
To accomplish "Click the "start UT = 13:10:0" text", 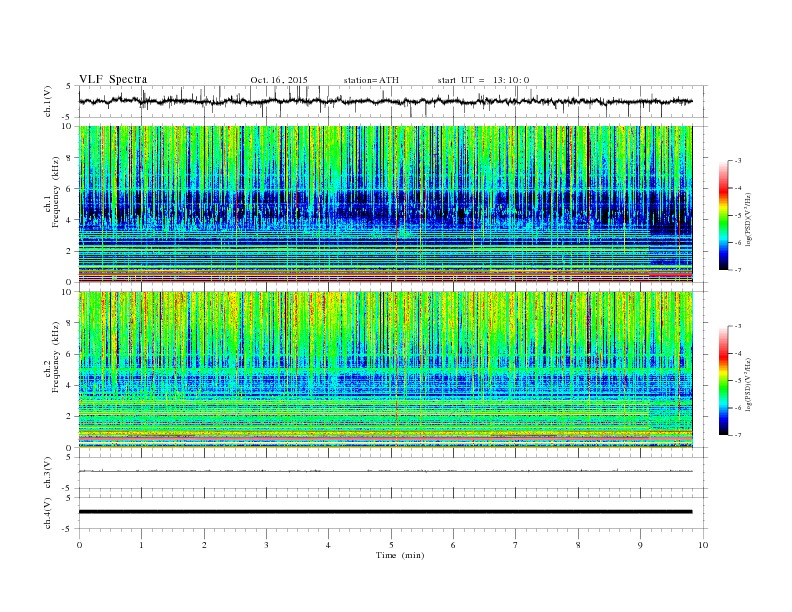I will (483, 80).
